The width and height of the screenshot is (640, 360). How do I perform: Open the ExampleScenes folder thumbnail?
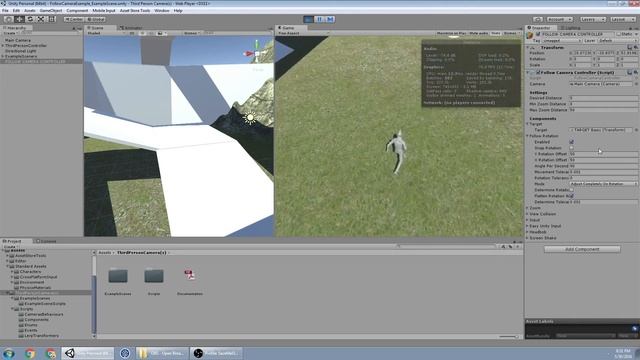[118, 276]
